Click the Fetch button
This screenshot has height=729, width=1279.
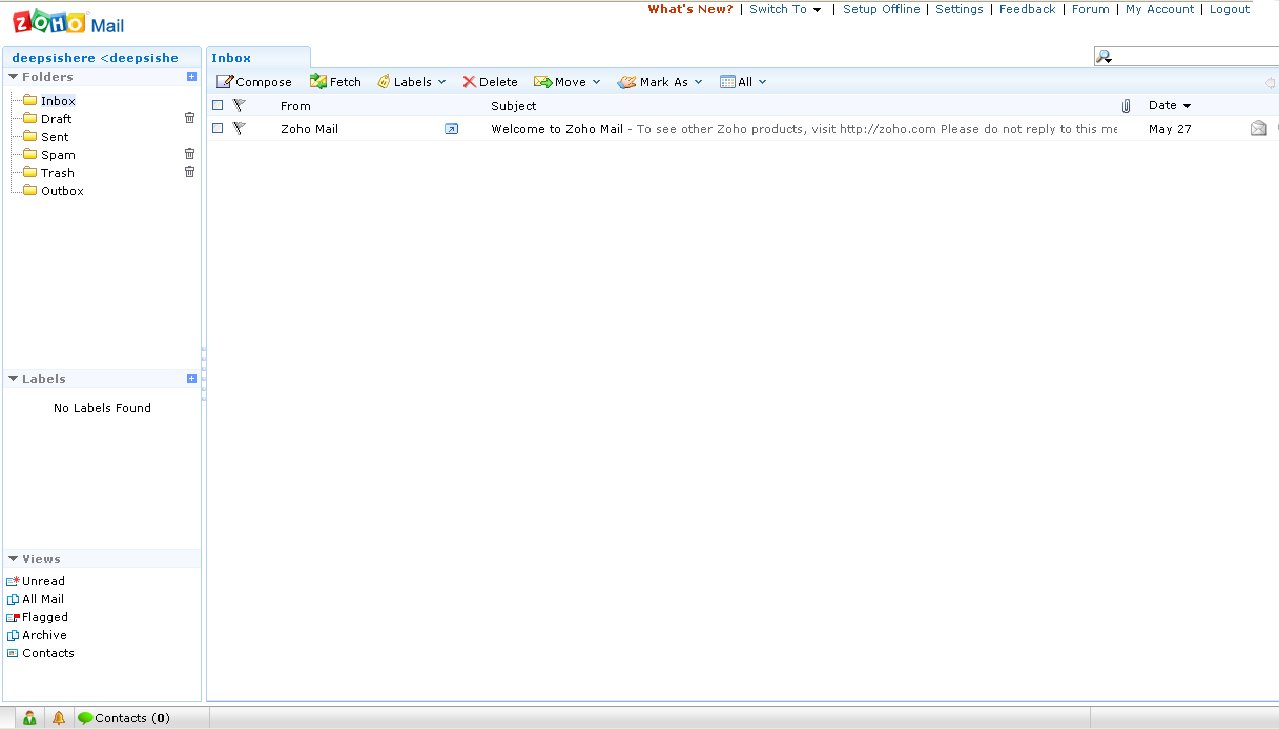(335, 82)
